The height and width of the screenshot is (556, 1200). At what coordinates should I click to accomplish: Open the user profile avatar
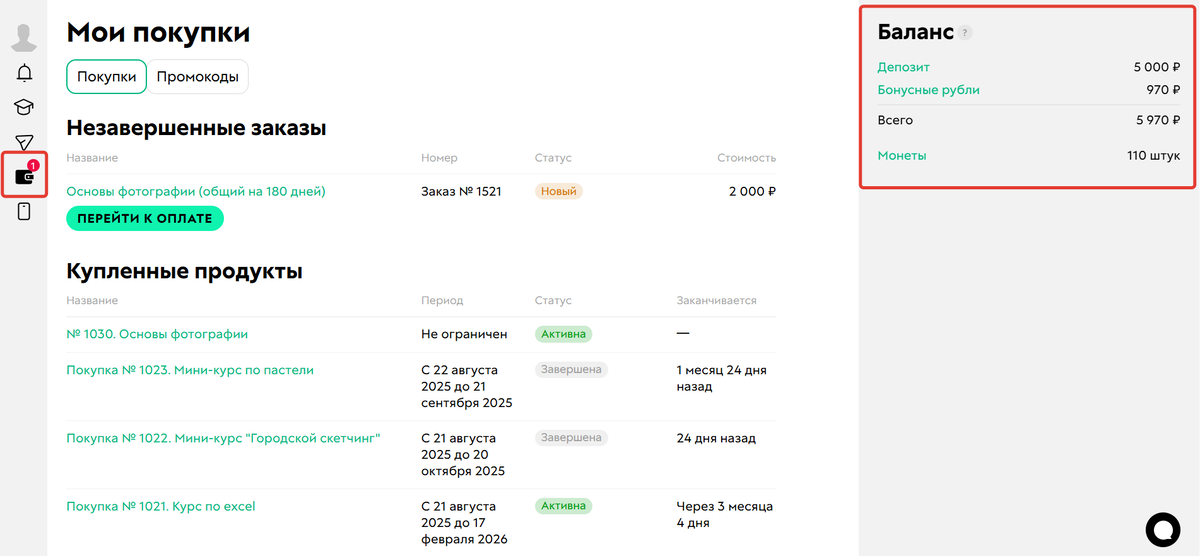(24, 37)
